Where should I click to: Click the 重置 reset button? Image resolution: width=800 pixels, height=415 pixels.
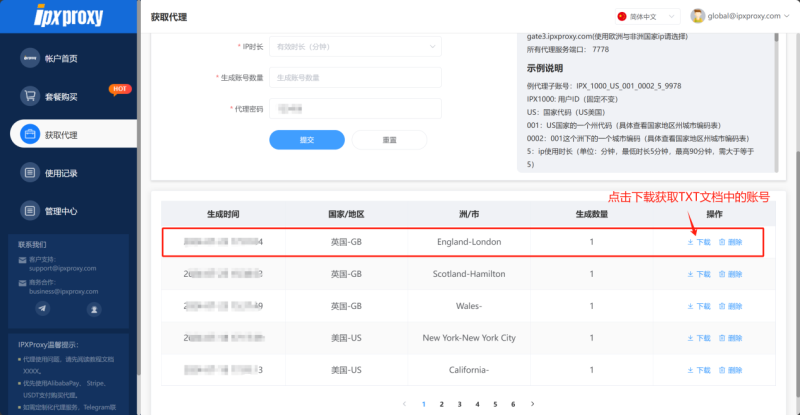pos(389,140)
